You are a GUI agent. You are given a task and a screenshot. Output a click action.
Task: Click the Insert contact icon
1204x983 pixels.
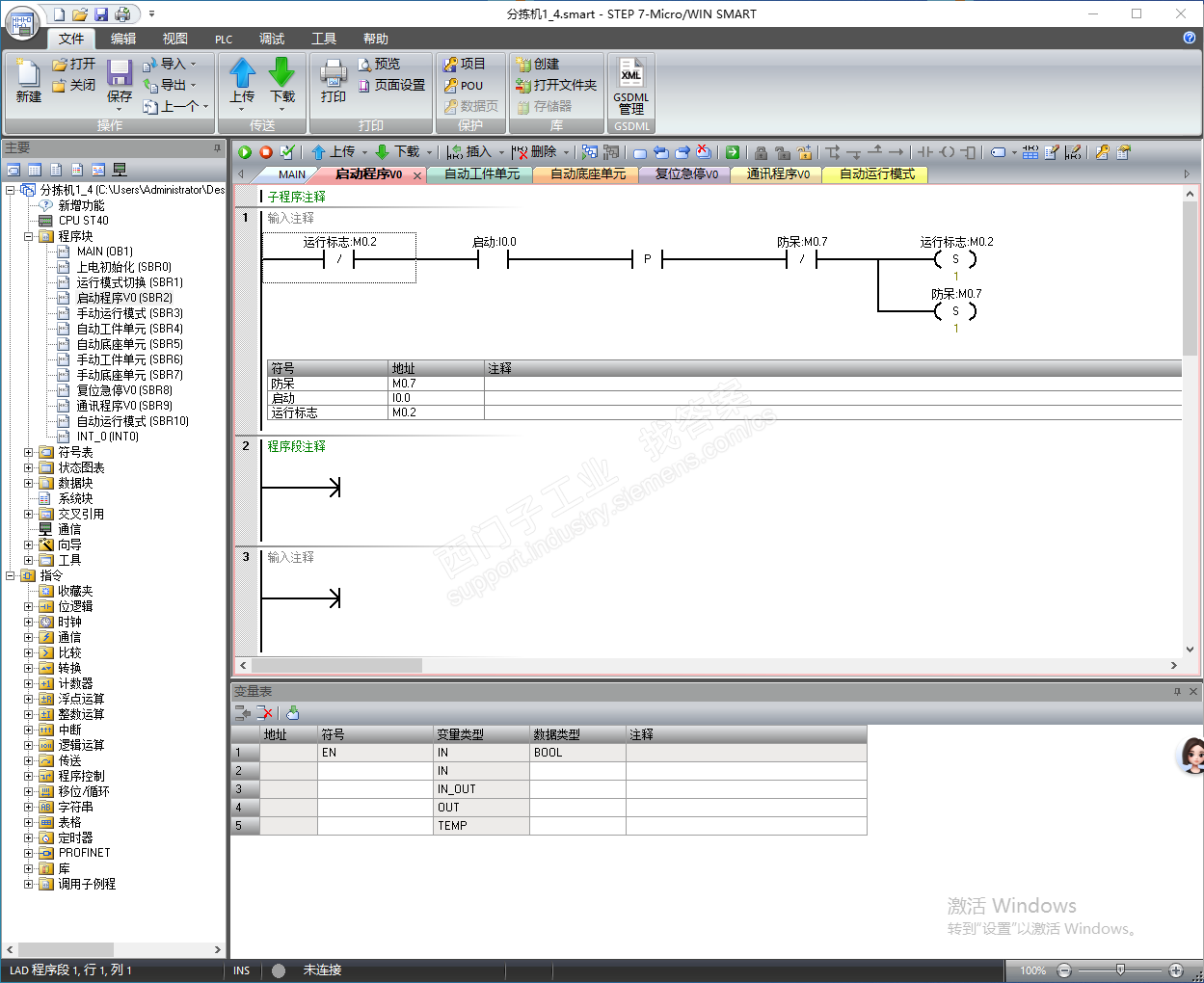[925, 152]
